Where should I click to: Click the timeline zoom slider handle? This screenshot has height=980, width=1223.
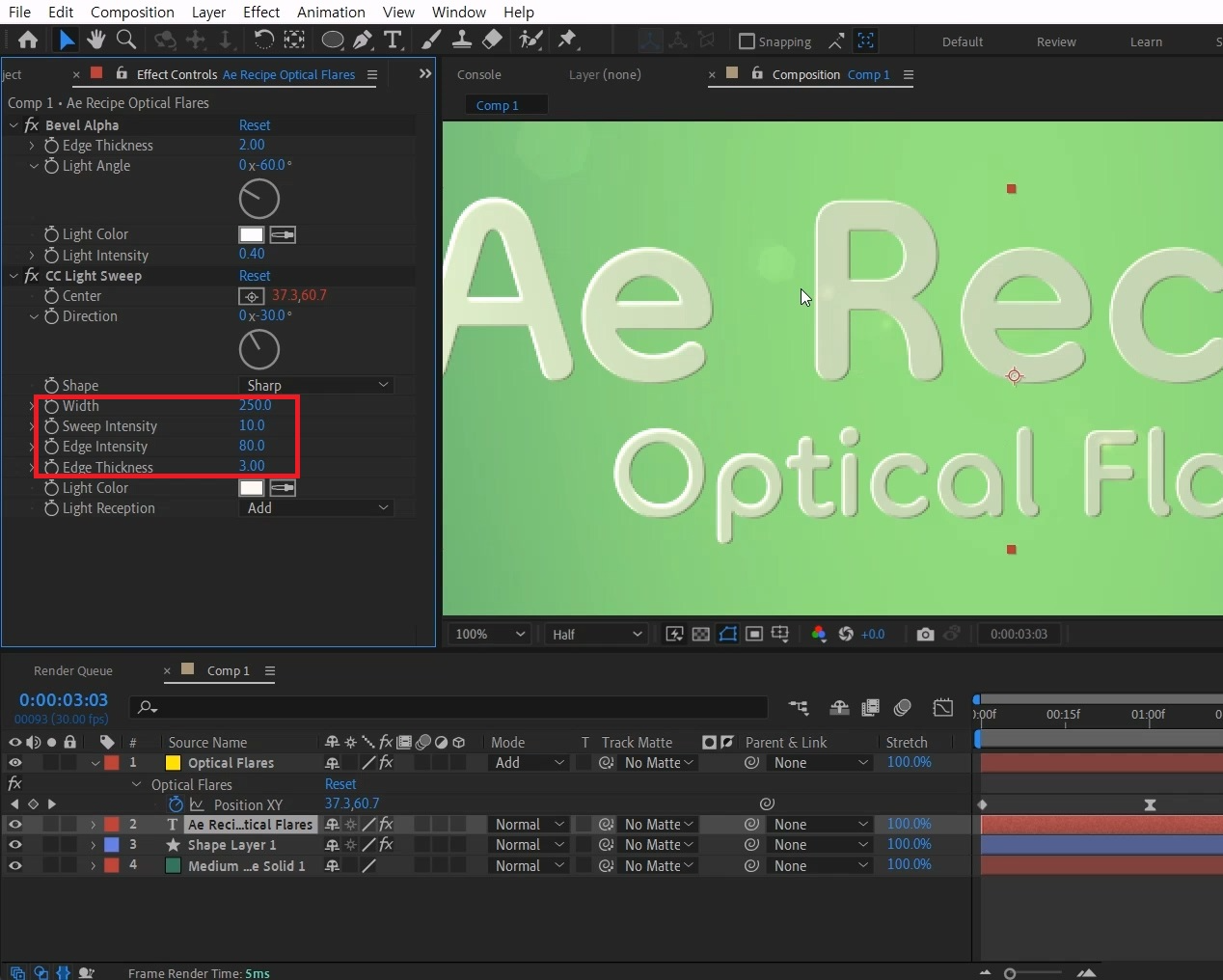coord(1010,973)
